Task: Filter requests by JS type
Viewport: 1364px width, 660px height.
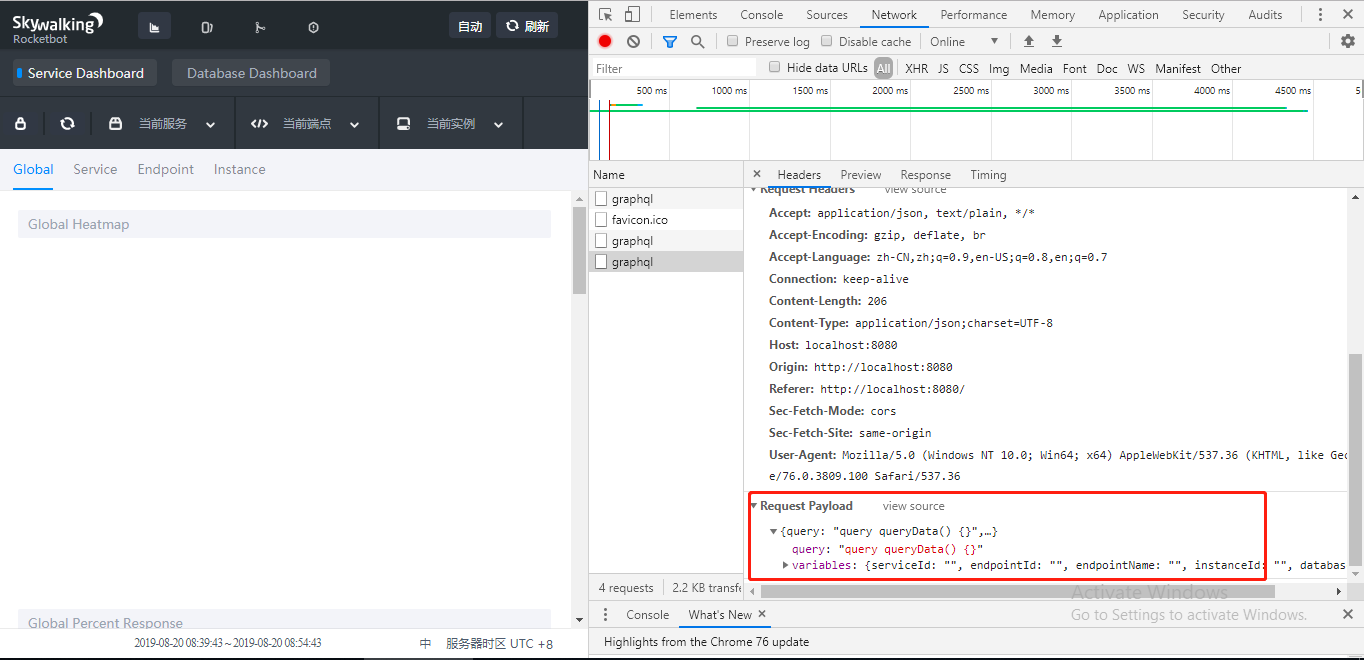Action: coord(943,68)
